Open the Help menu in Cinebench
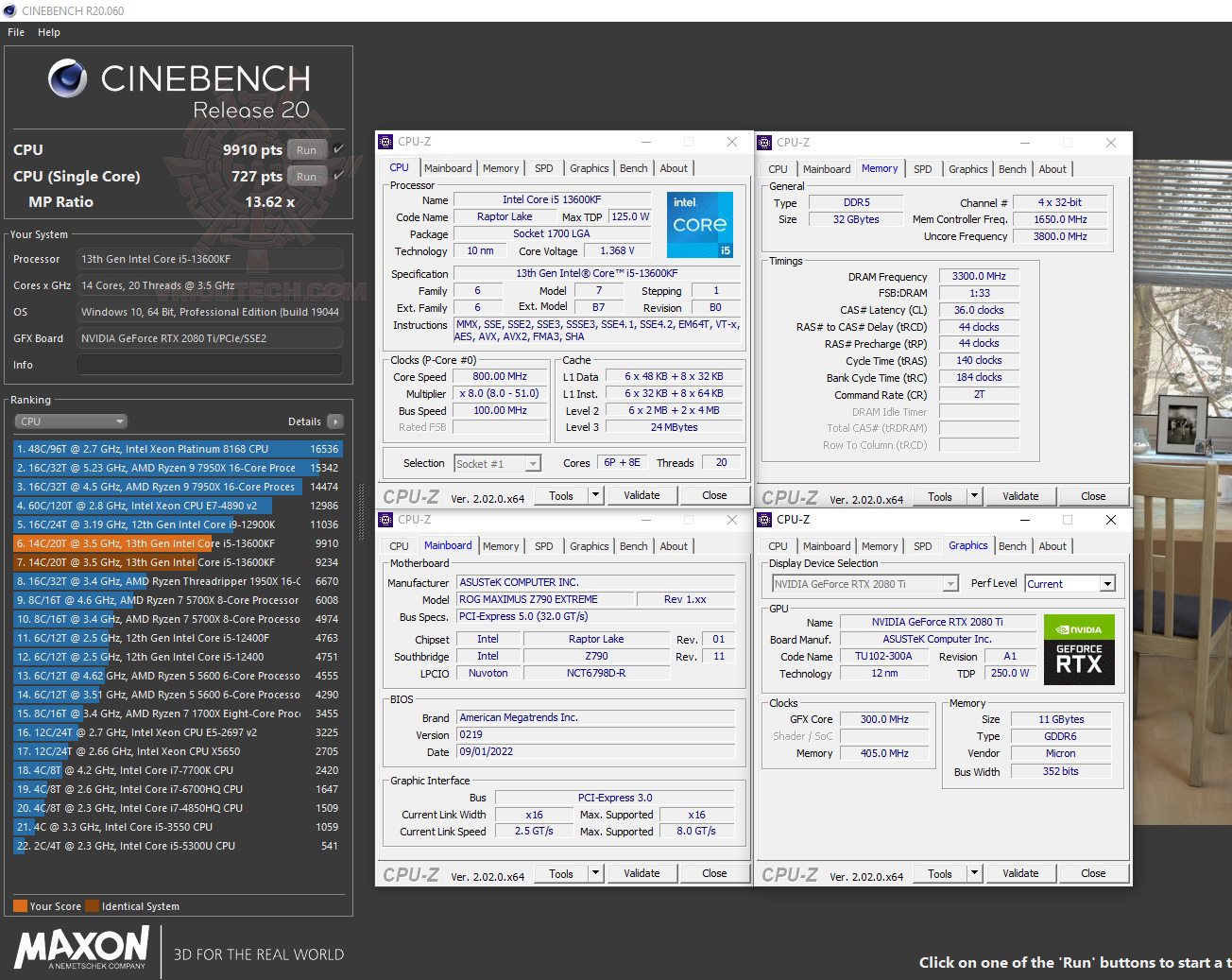 point(49,32)
